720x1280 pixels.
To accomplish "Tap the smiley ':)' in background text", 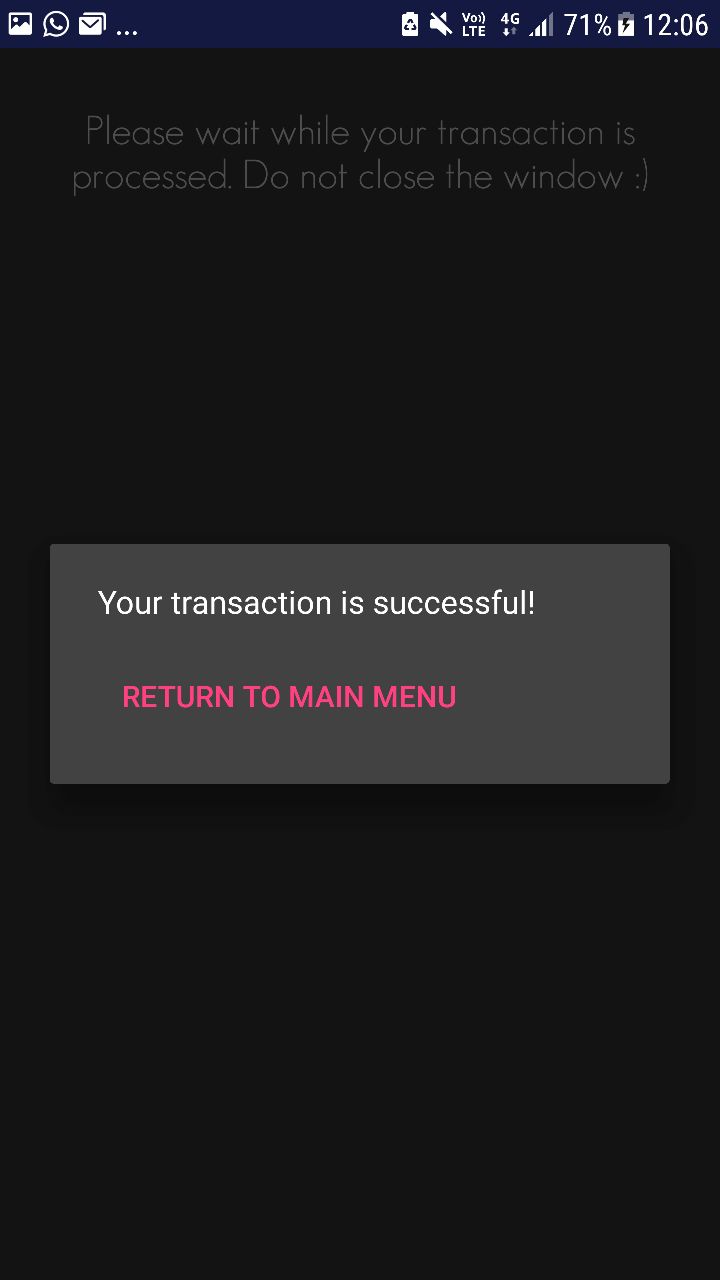I will click(x=639, y=178).
